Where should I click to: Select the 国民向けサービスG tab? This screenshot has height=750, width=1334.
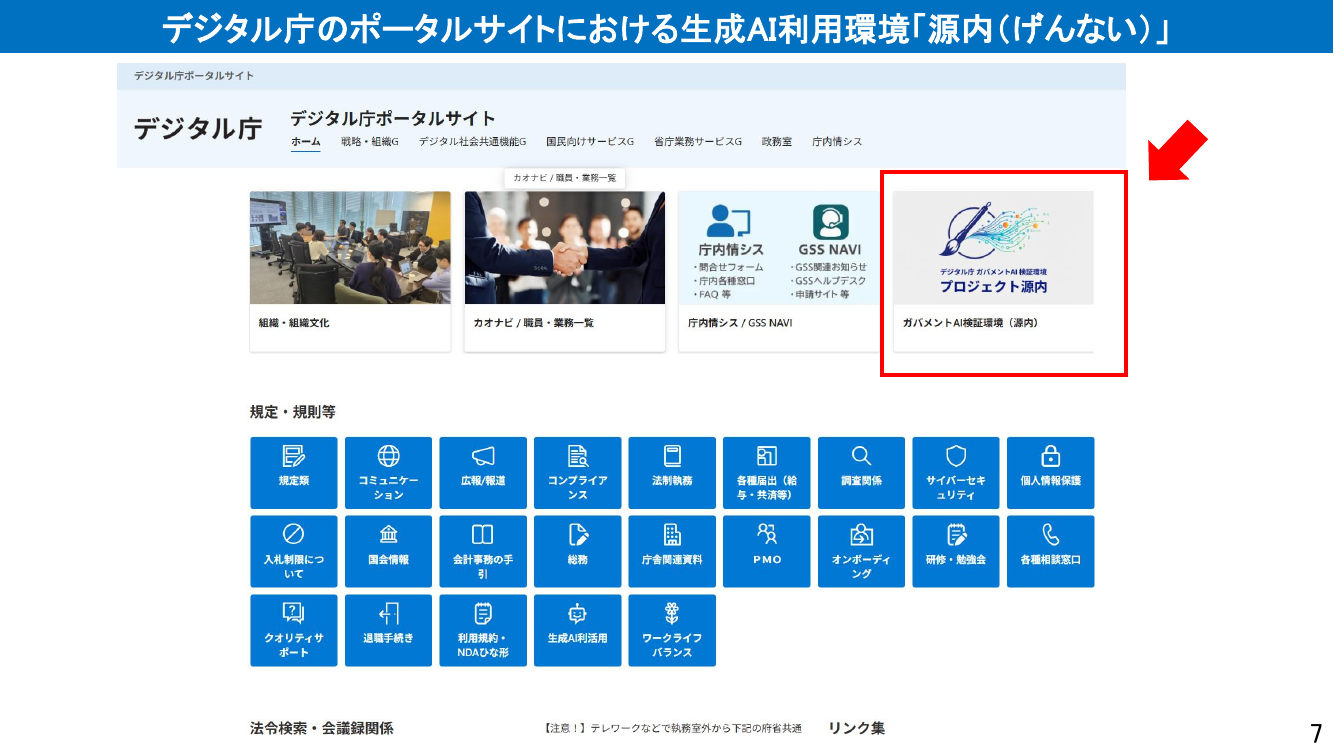(x=590, y=142)
